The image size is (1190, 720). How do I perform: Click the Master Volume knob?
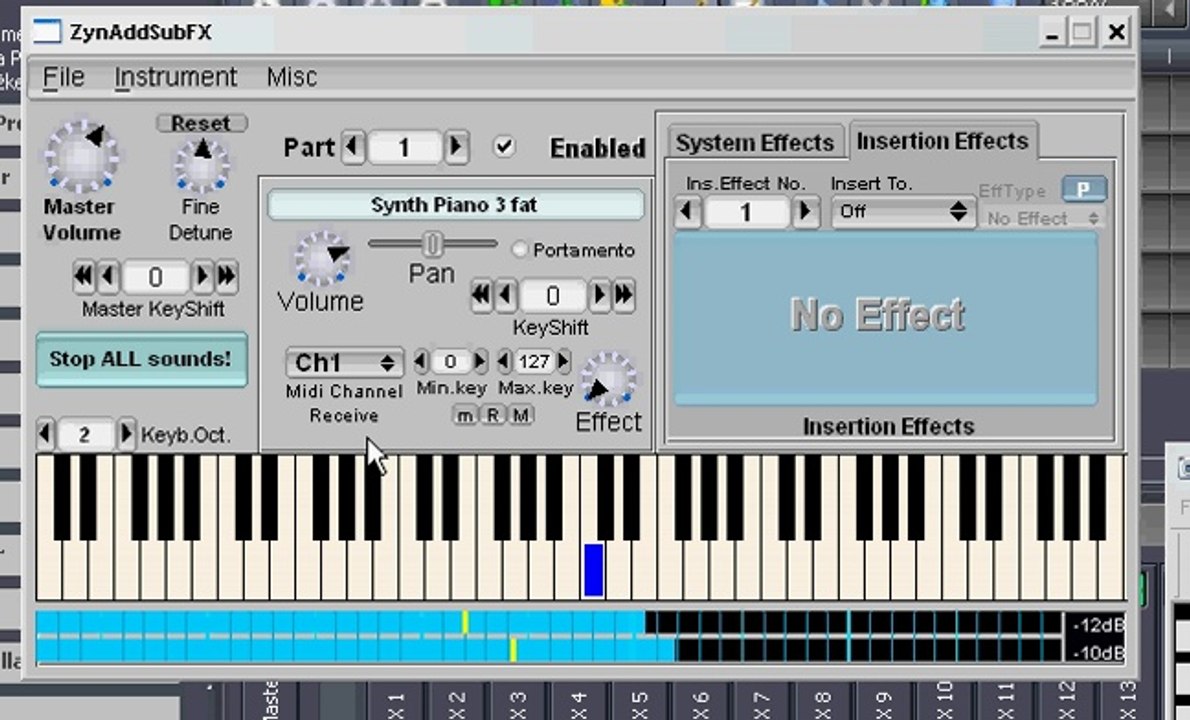[81, 156]
